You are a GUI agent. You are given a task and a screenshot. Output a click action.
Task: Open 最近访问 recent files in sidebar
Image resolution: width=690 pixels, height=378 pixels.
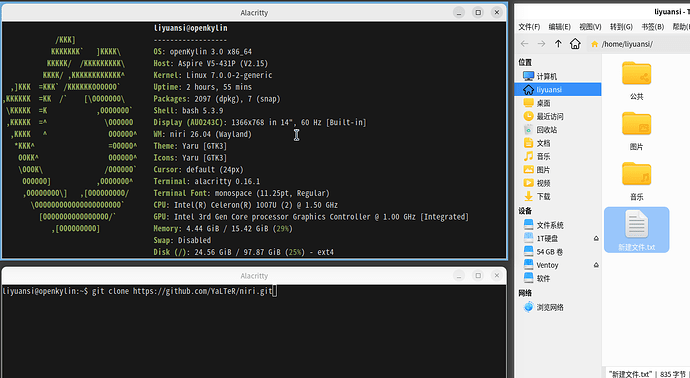pyautogui.click(x=558, y=116)
